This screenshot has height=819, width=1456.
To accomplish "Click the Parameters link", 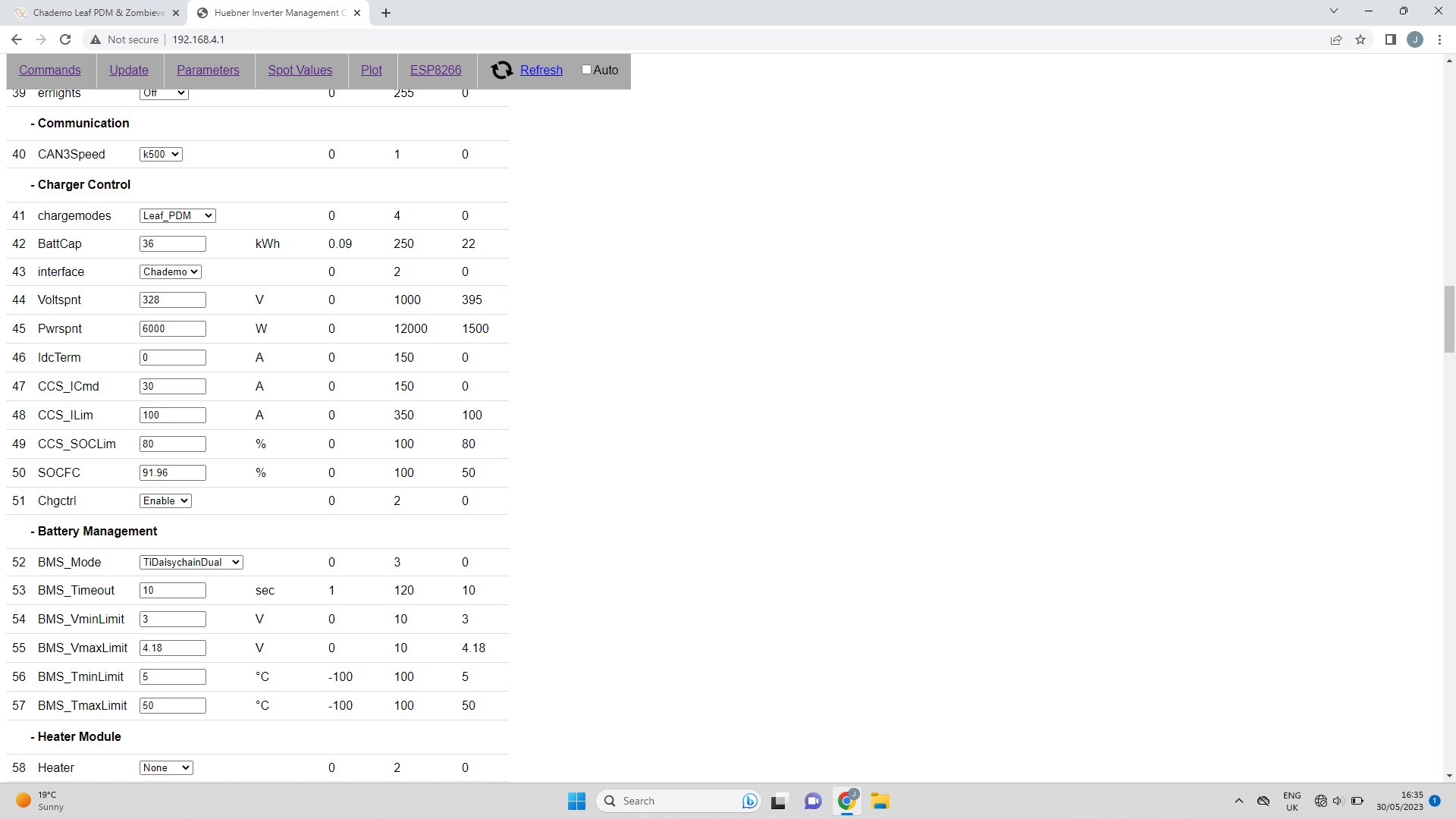I will click(208, 71).
